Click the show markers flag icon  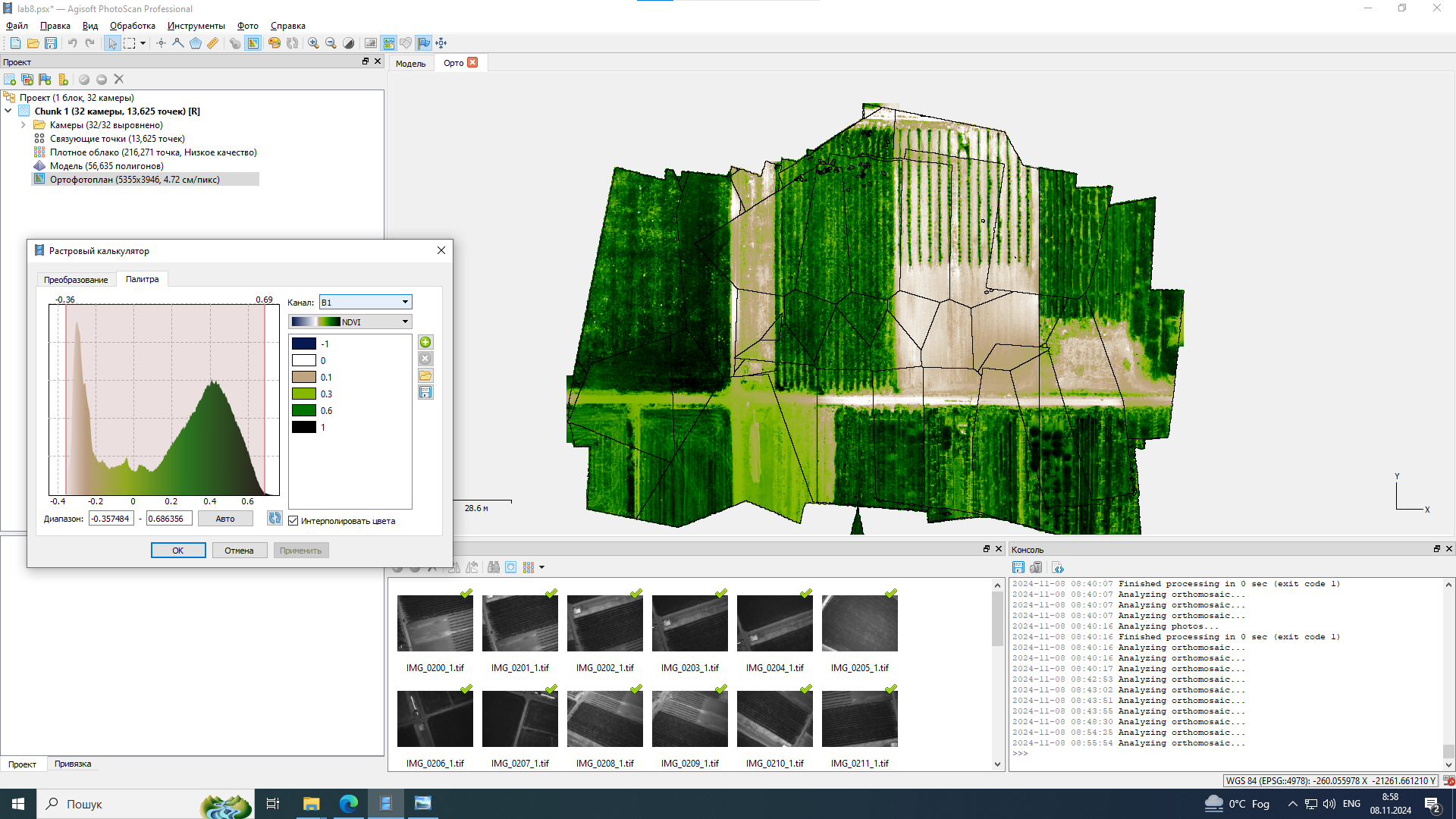coord(423,43)
